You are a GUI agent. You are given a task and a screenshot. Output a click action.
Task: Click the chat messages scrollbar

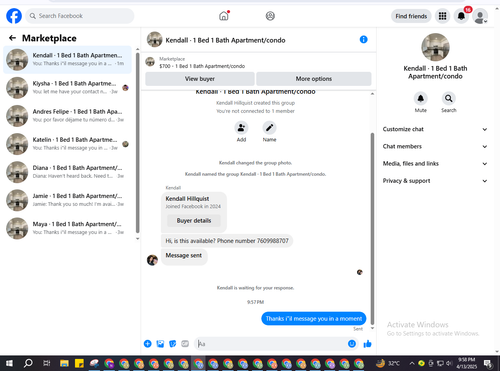click(x=372, y=228)
